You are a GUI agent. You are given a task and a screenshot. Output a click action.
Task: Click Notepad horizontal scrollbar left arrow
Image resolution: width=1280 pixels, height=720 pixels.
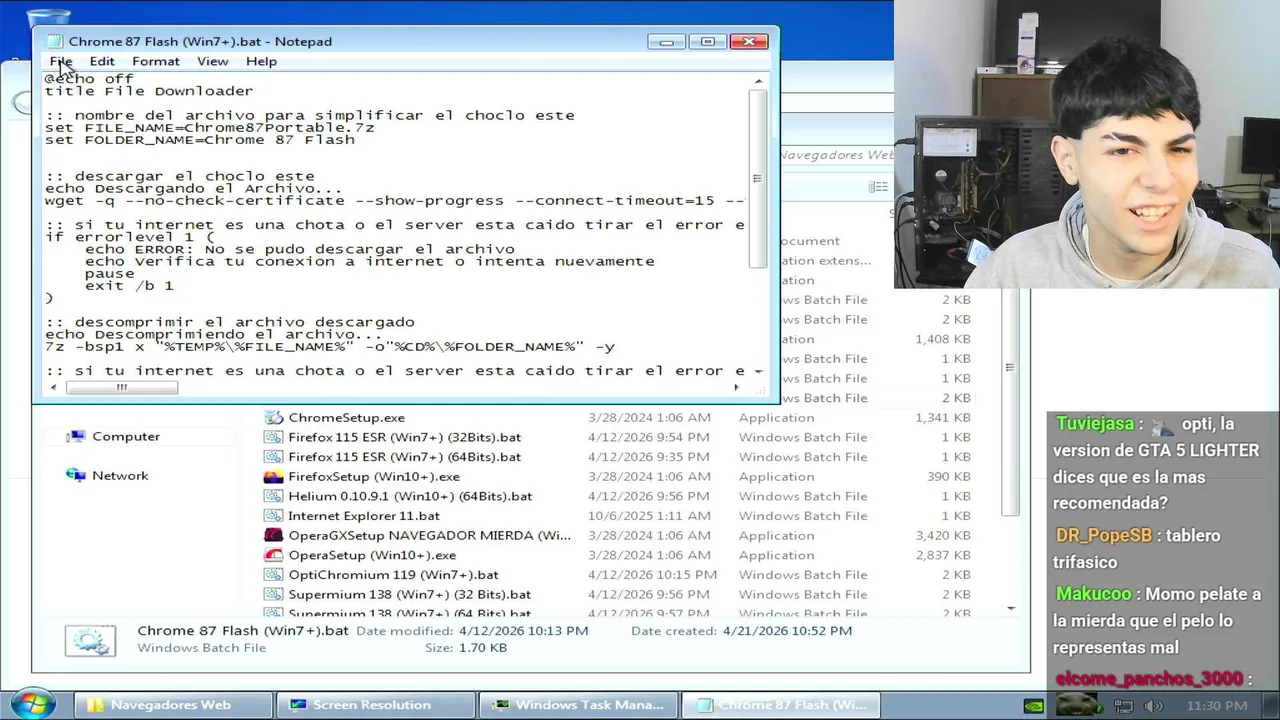pyautogui.click(x=53, y=387)
